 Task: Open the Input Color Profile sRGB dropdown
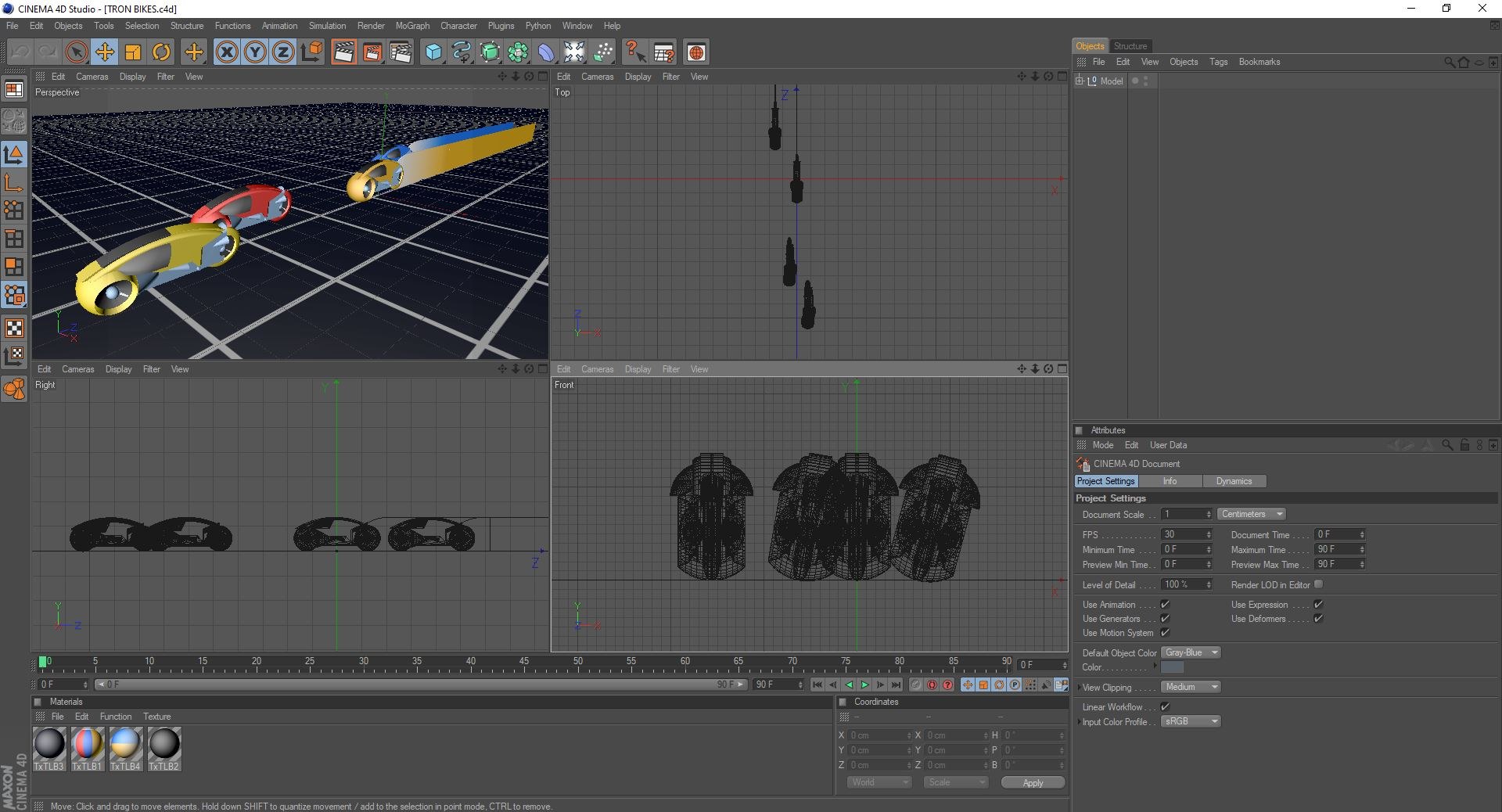coord(1191,722)
